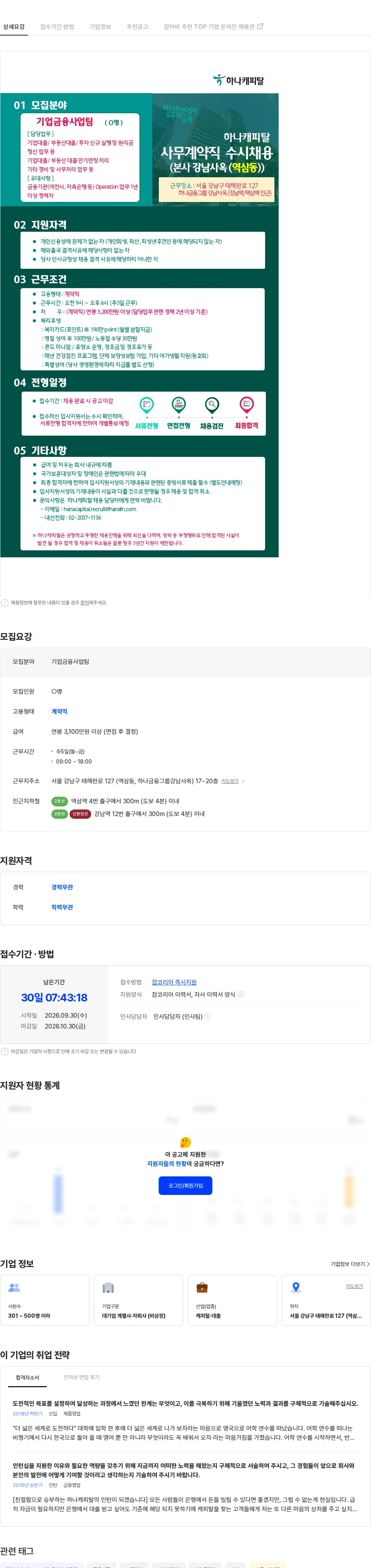Click chevron after 근무지주소 지도보기
This screenshot has height=1568, width=371.
(x=243, y=781)
